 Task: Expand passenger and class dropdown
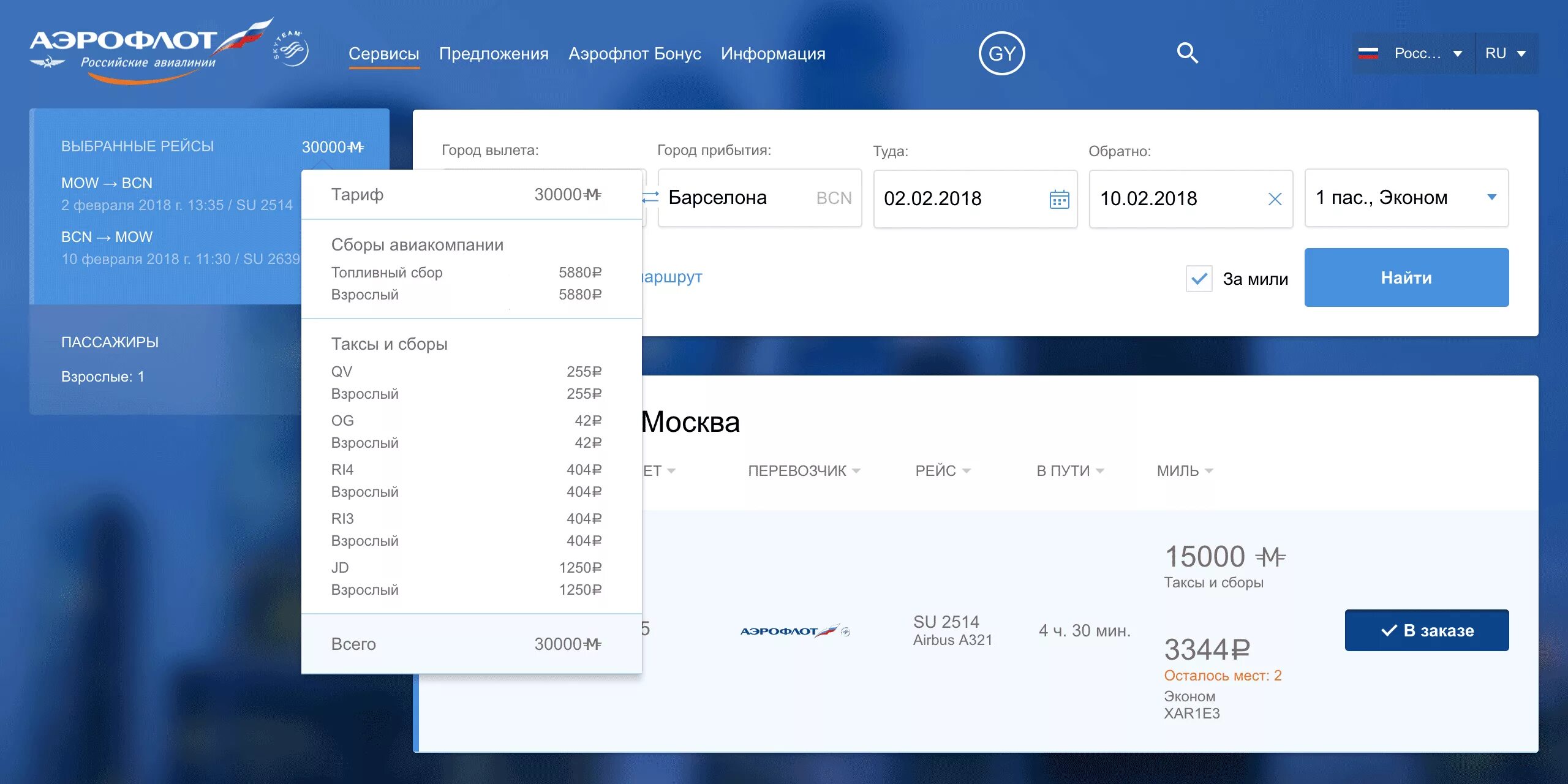[1492, 197]
